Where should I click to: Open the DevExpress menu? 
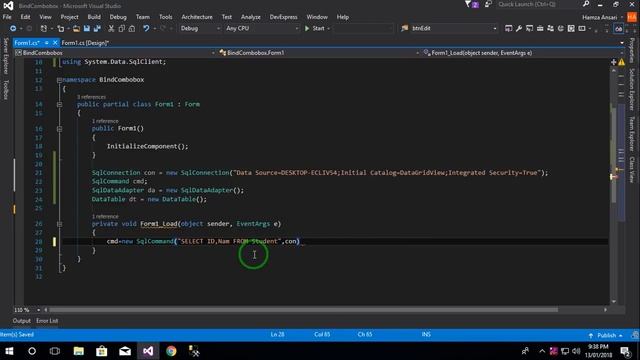[283, 17]
